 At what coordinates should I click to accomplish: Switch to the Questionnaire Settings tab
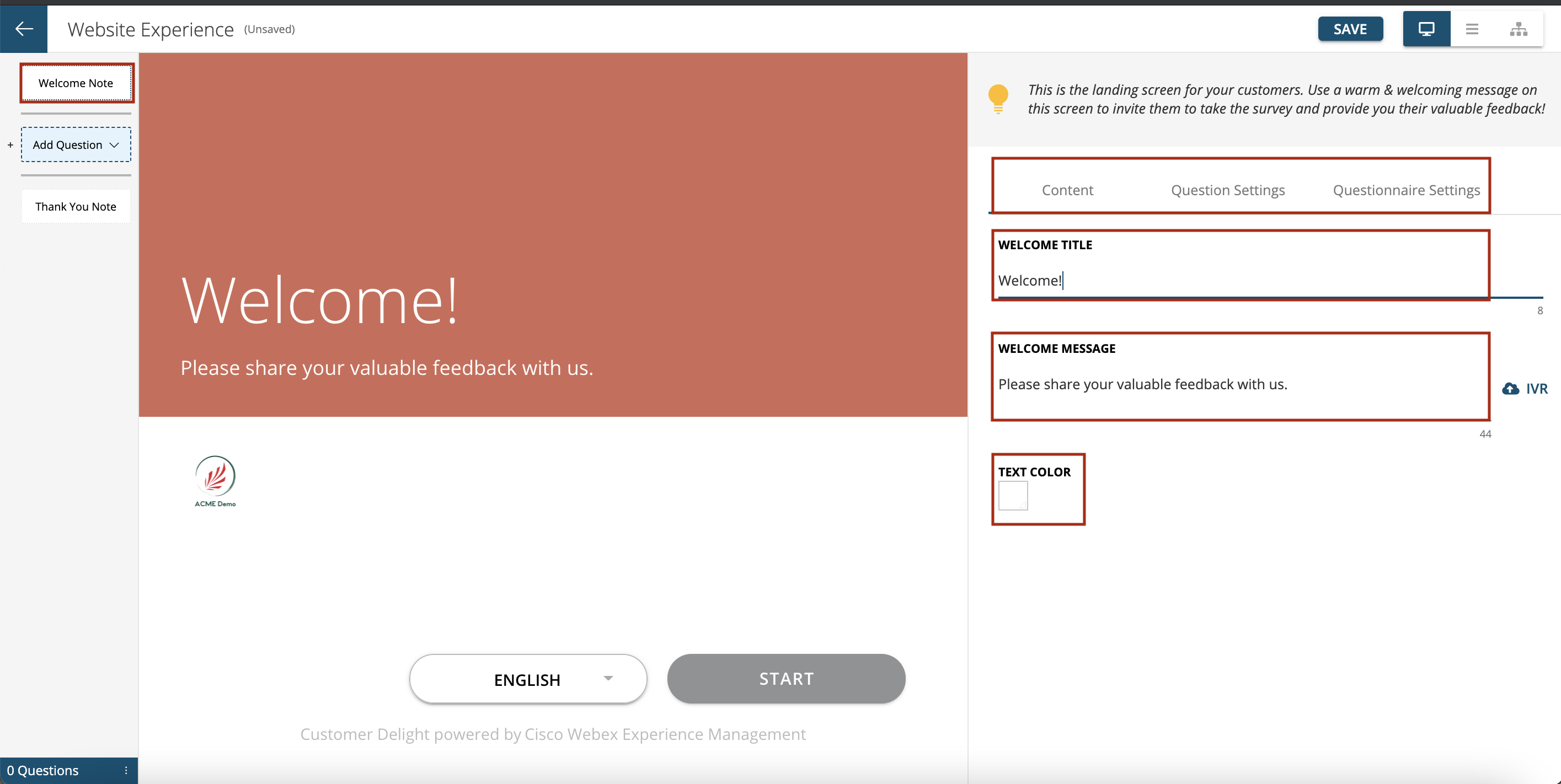pos(1405,189)
